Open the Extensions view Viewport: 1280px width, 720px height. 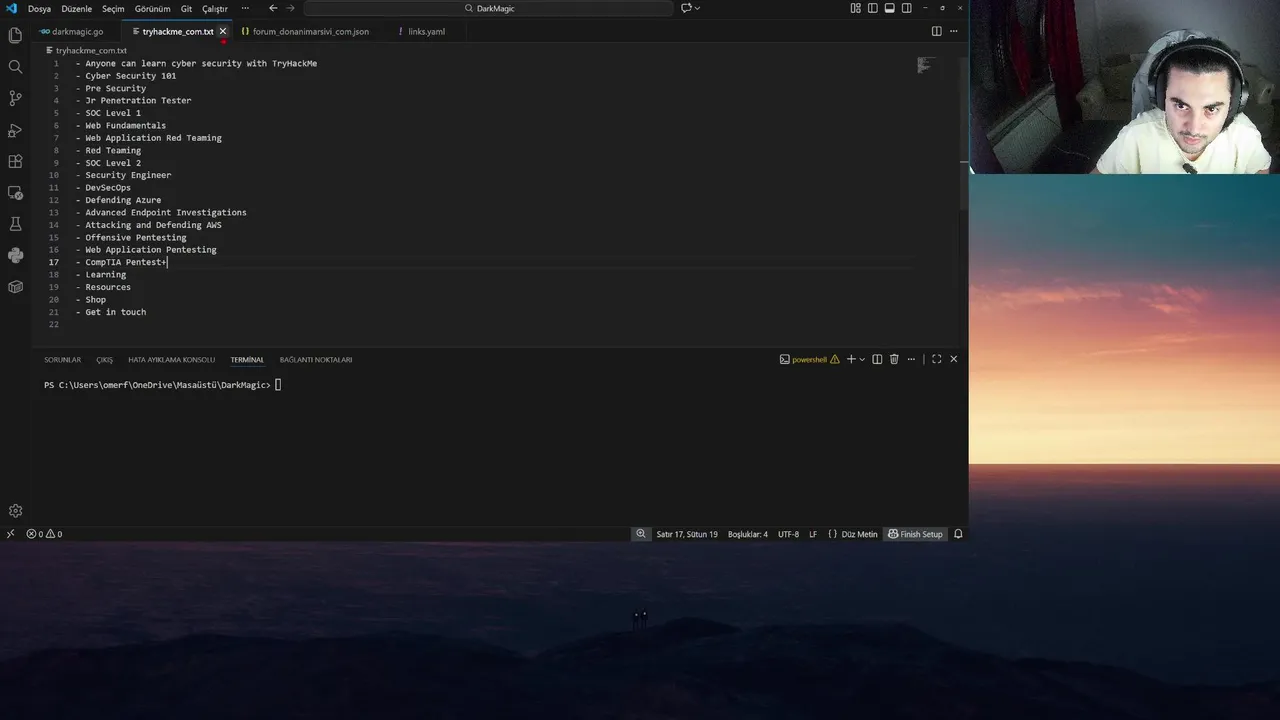point(15,161)
